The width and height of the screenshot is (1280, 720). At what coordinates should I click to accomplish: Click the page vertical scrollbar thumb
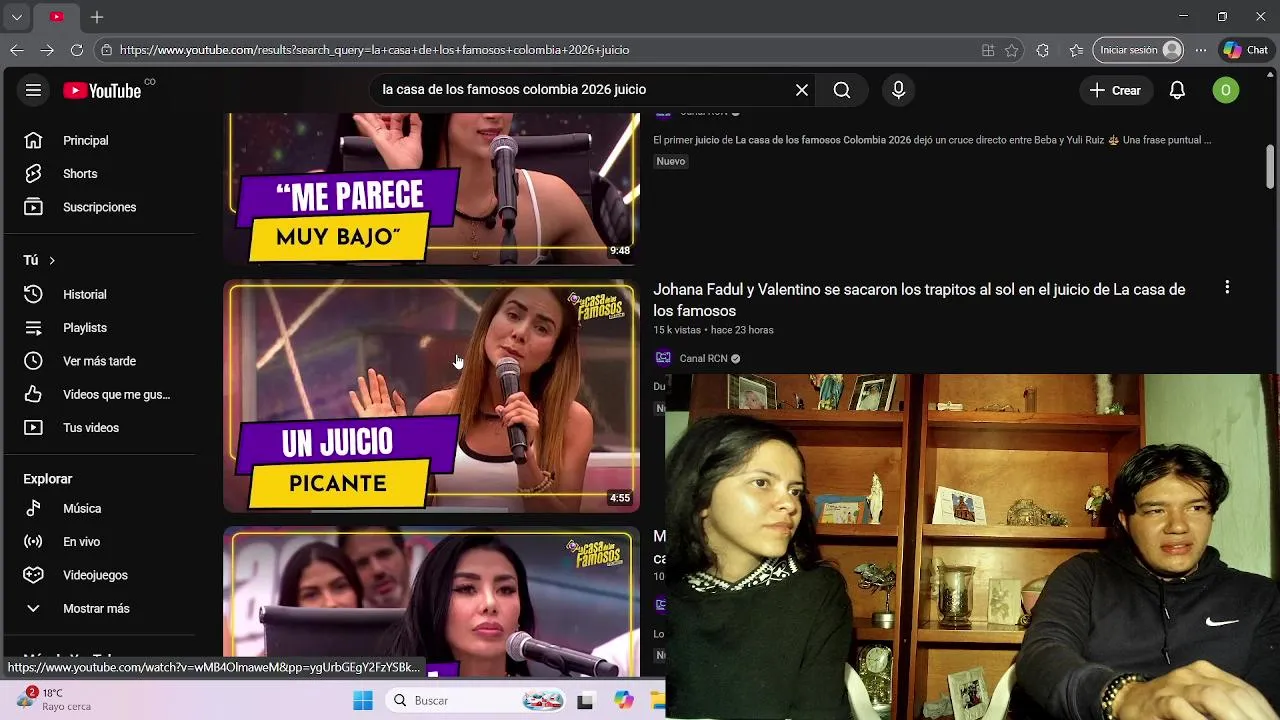(x=1271, y=166)
